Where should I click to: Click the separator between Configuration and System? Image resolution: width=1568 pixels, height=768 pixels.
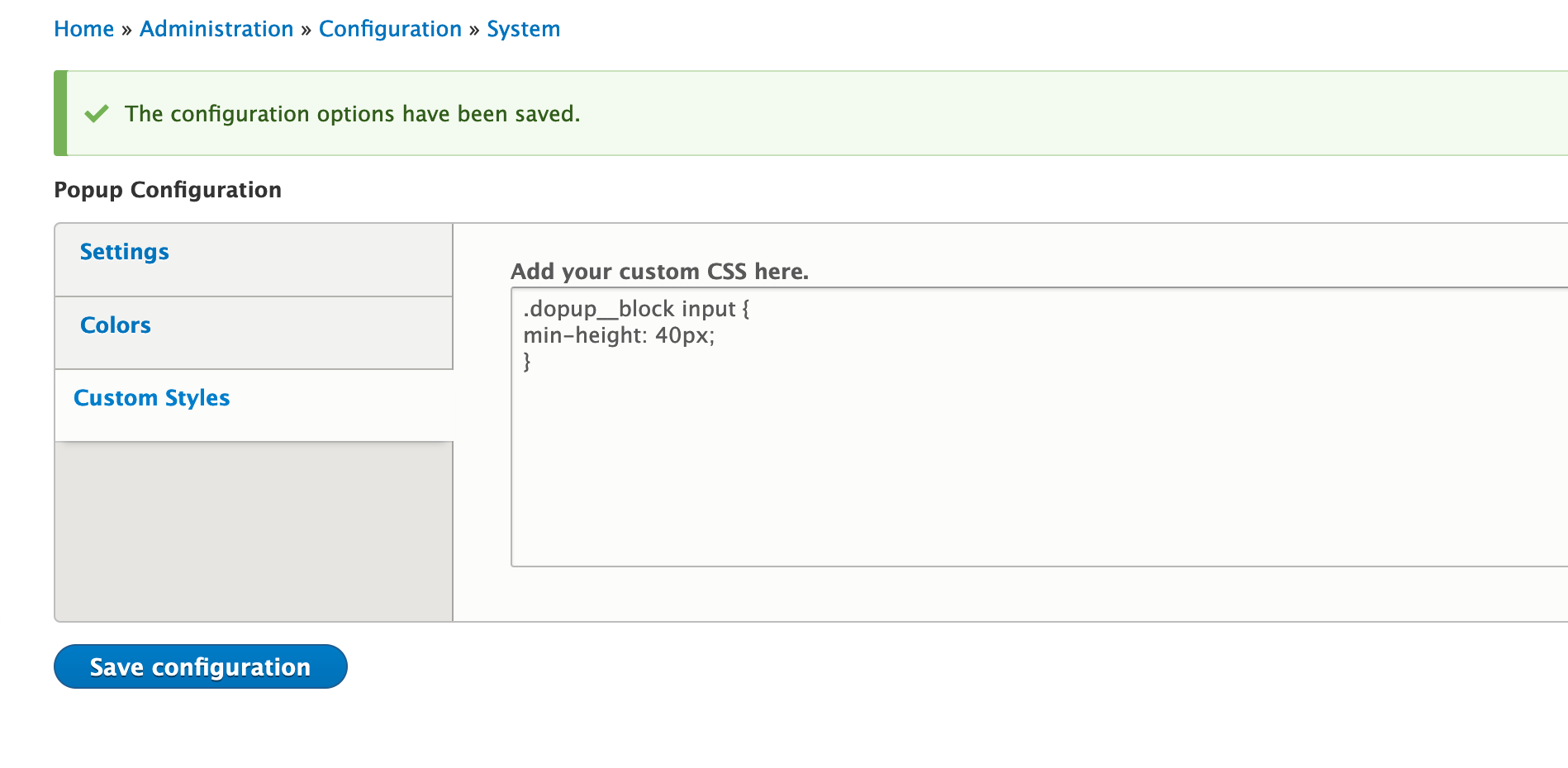pyautogui.click(x=474, y=30)
